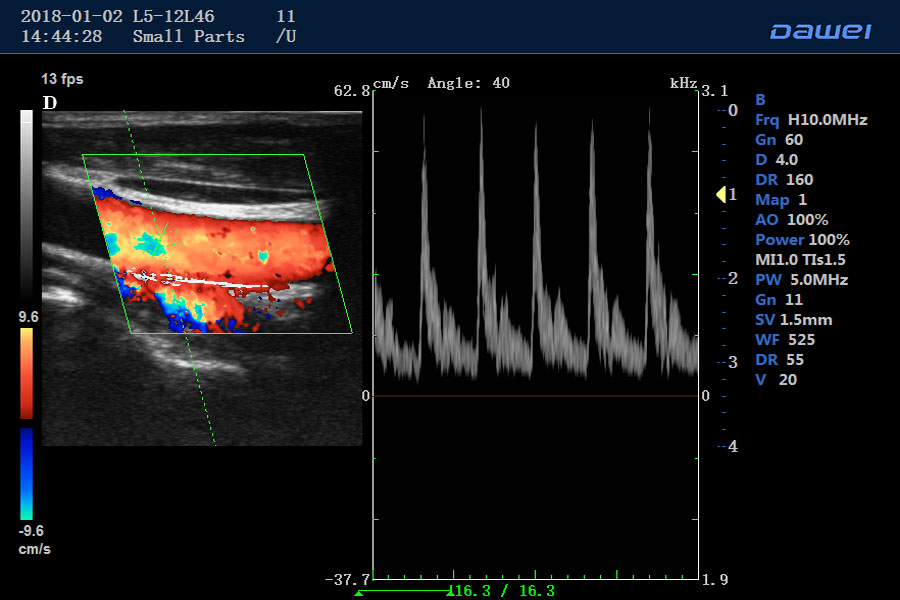This screenshot has width=900, height=600.
Task: Click the -37.7 lower velocity scale value
Action: pyautogui.click(x=348, y=580)
